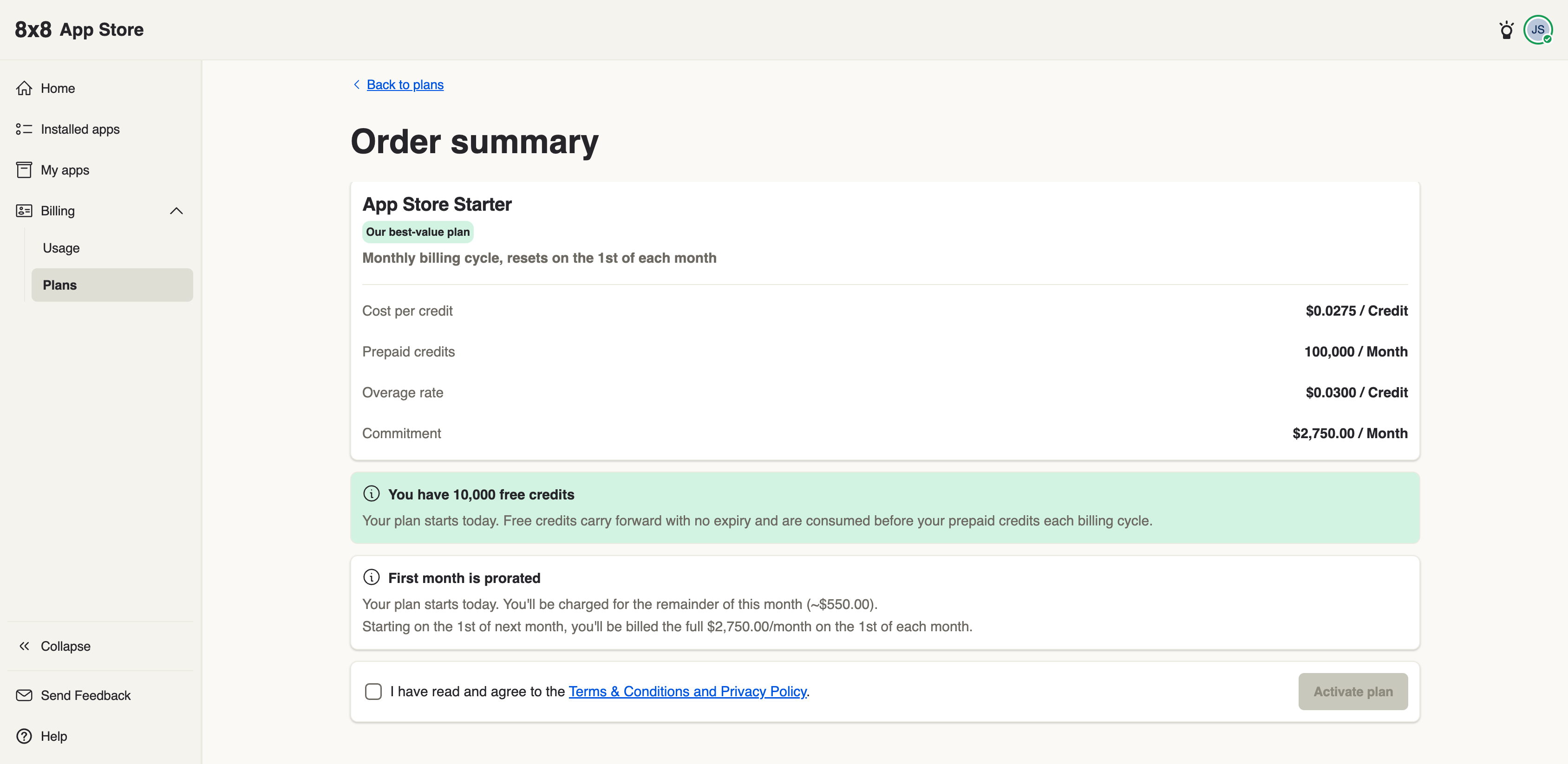
Task: Select the Plans sidebar item
Action: tap(112, 285)
